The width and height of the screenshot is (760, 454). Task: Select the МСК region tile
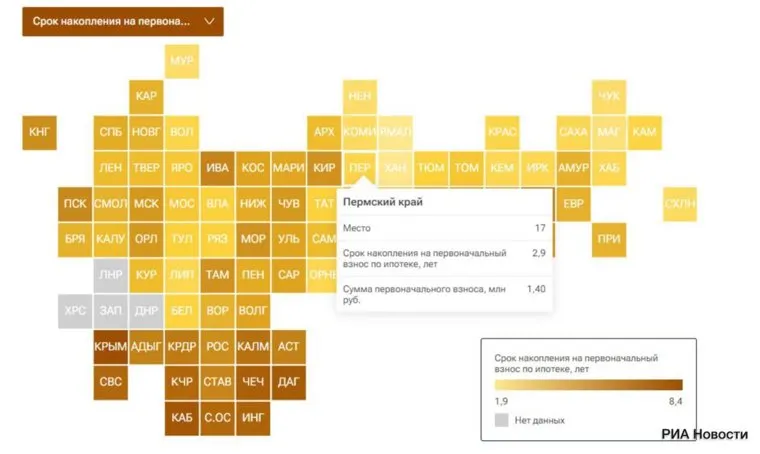(x=146, y=203)
